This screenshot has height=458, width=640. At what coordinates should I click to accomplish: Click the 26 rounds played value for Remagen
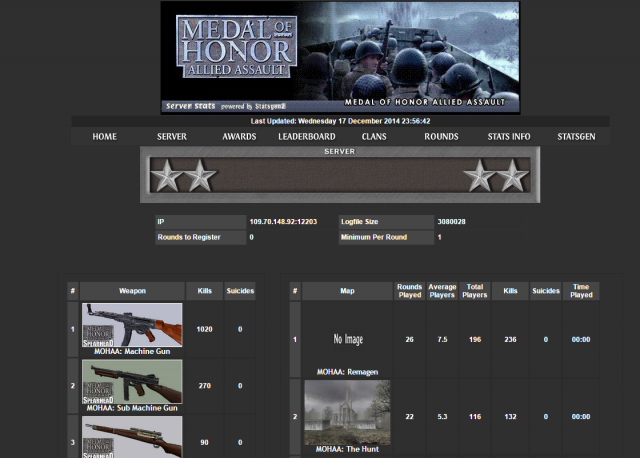(x=409, y=340)
